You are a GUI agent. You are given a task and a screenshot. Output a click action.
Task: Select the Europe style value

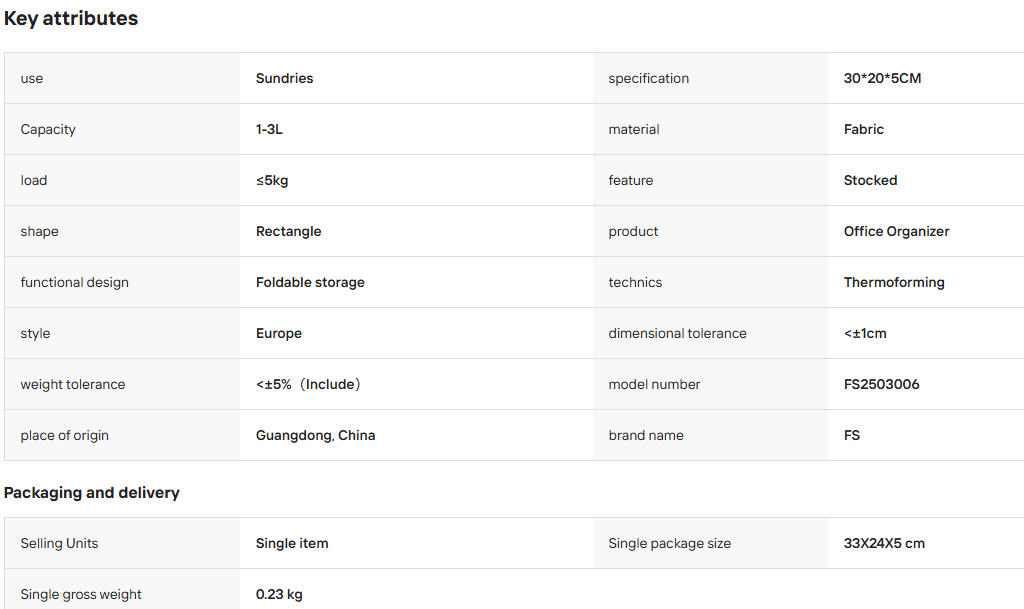point(278,334)
